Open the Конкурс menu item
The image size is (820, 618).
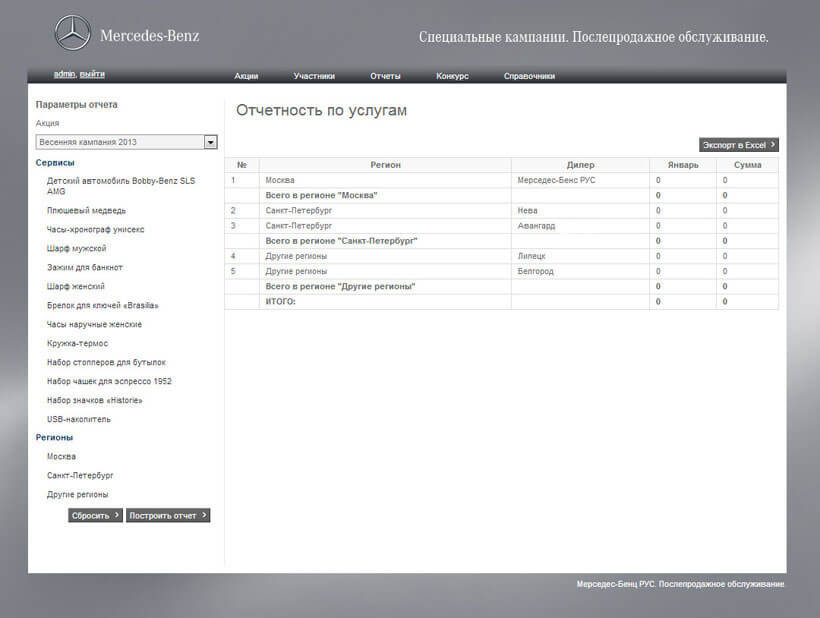[452, 76]
